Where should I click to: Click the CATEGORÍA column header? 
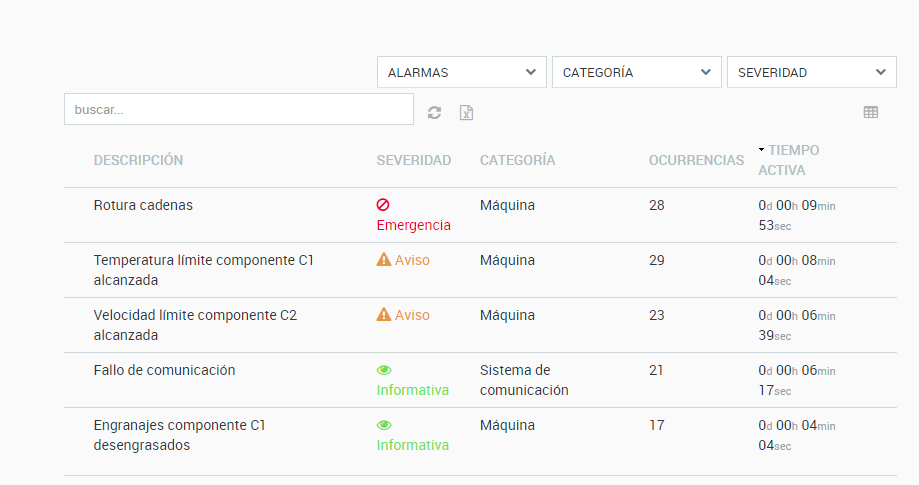click(x=517, y=160)
